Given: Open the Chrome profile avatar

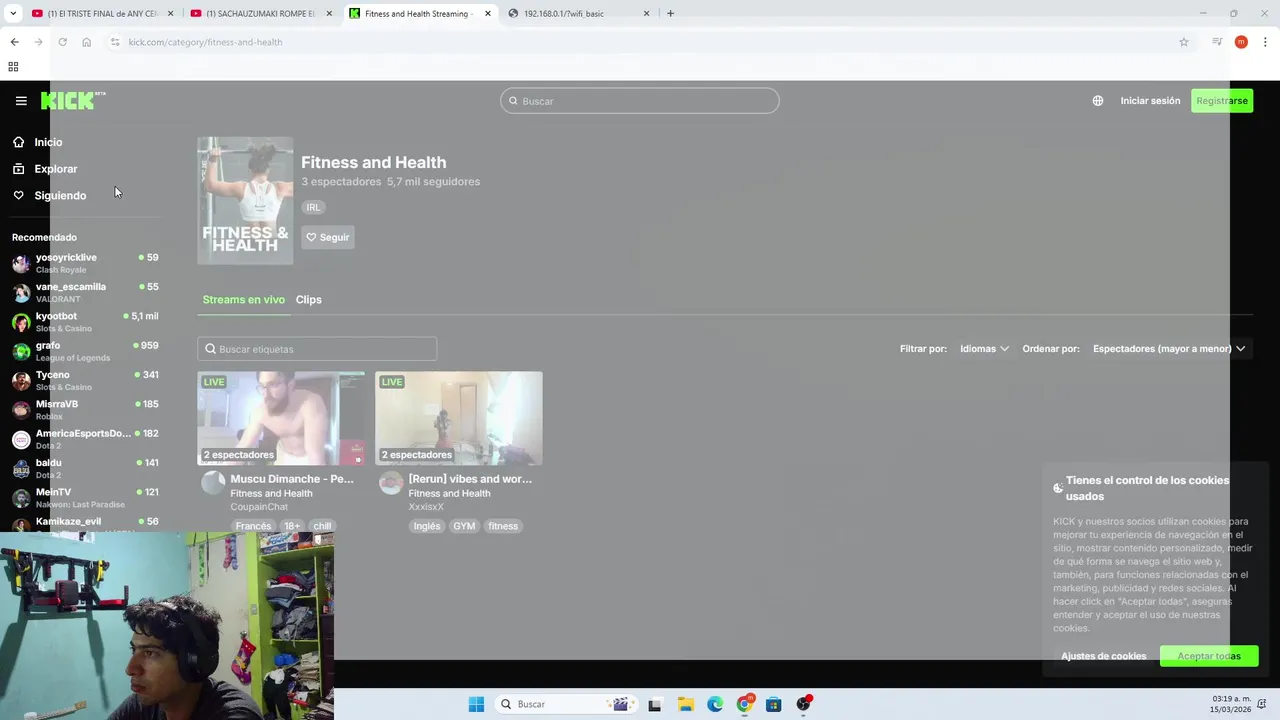Looking at the screenshot, I should point(1241,42).
